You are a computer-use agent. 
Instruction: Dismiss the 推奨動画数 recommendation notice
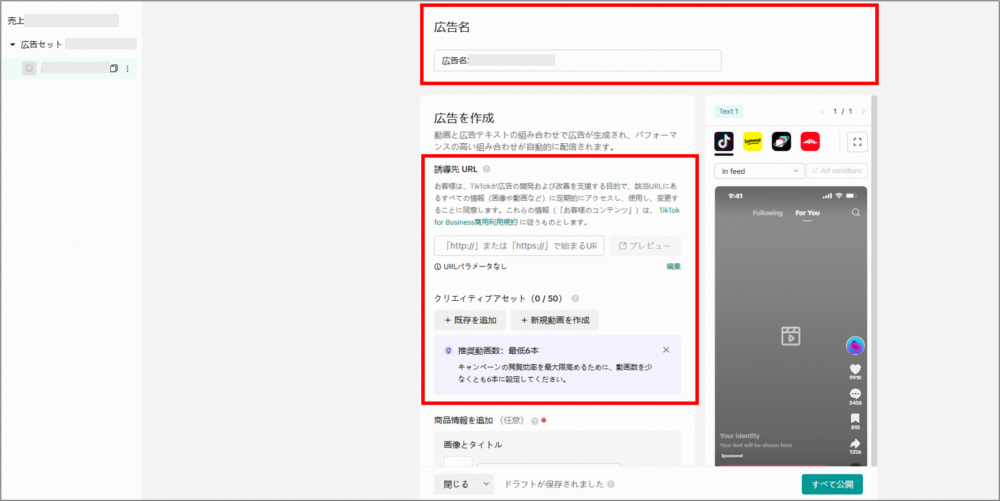(x=666, y=350)
